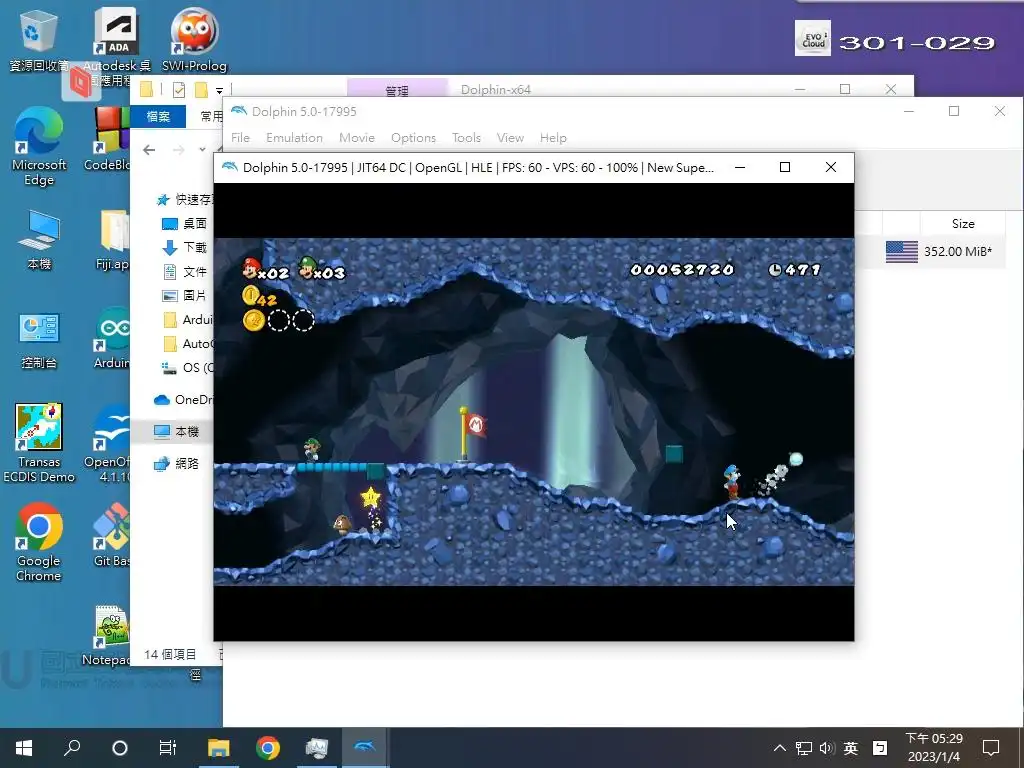Open the volume speaker tray icon

click(827, 748)
